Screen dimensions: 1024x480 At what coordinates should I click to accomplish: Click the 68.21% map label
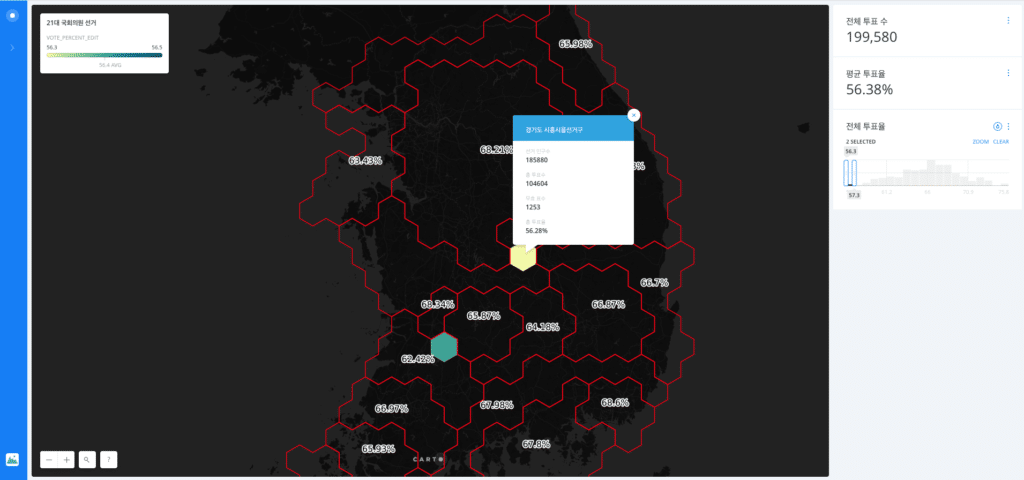496,150
